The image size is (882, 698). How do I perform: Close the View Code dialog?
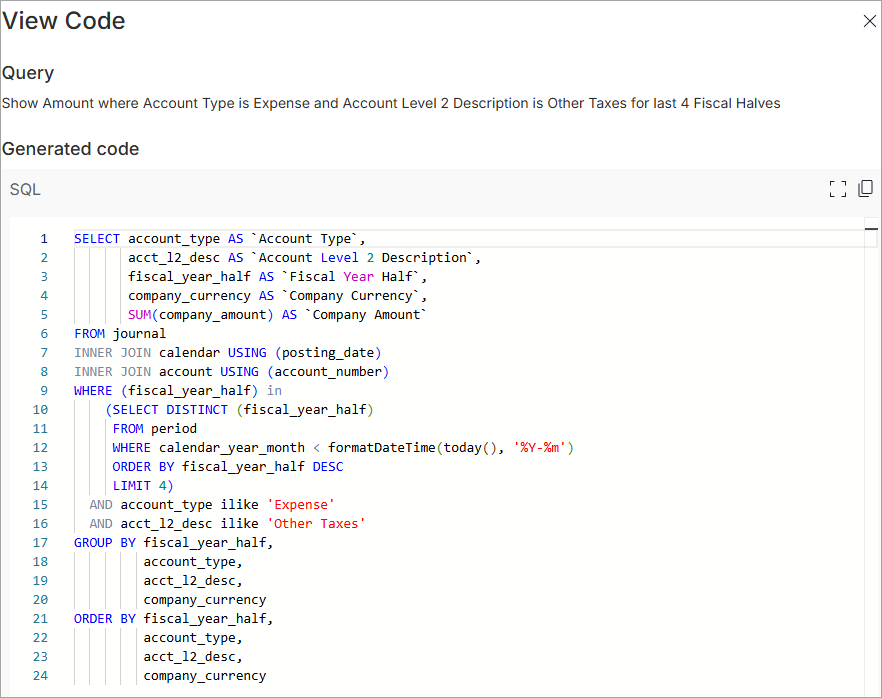click(869, 20)
